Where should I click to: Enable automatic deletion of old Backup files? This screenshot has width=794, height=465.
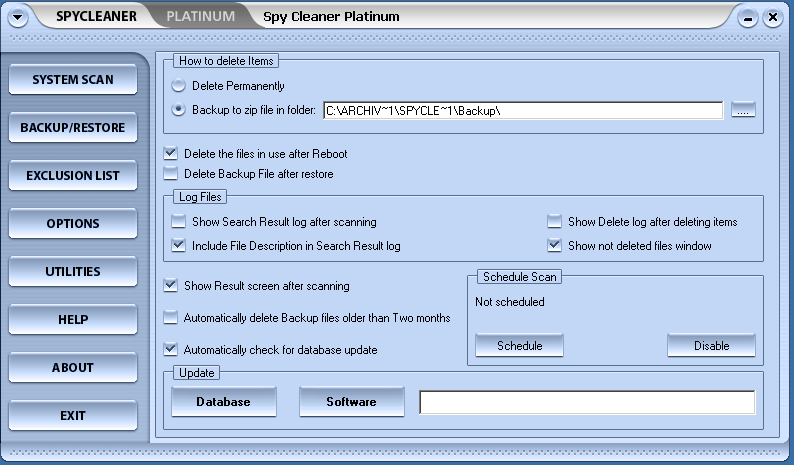point(171,318)
